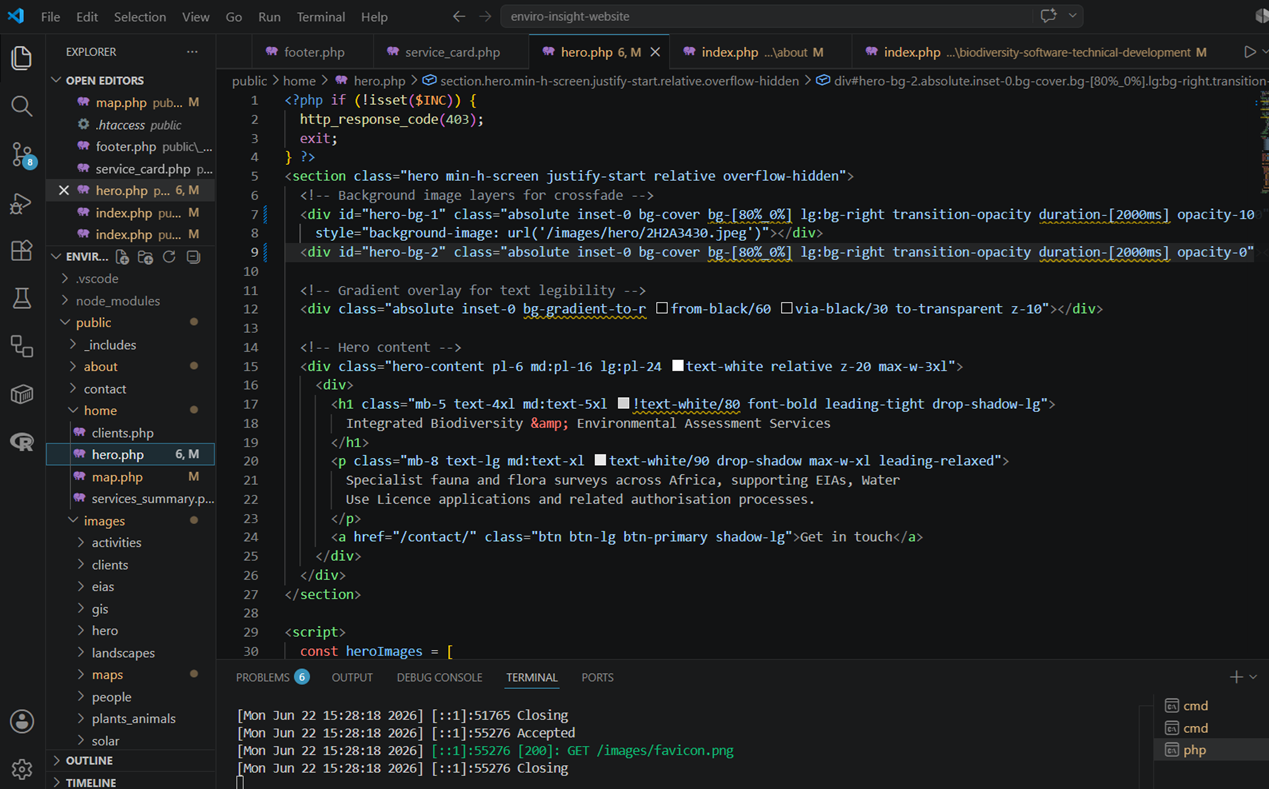Click the Go Forward arrow in the title bar
Screen dimensions: 1269x789
[x=485, y=16]
